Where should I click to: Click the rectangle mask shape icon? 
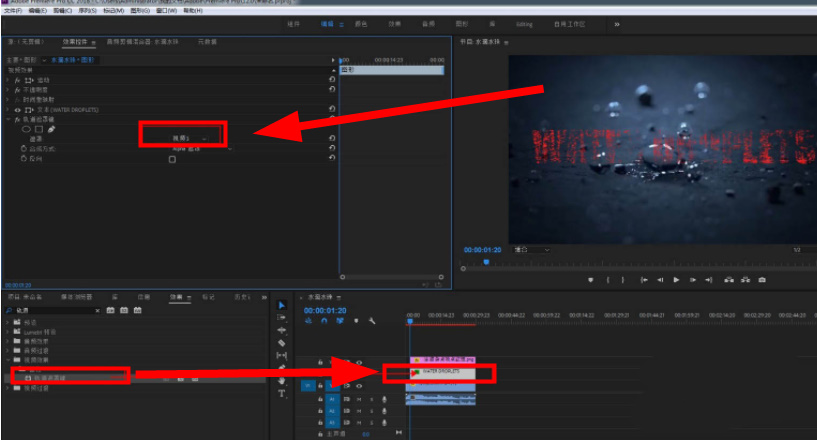point(39,129)
